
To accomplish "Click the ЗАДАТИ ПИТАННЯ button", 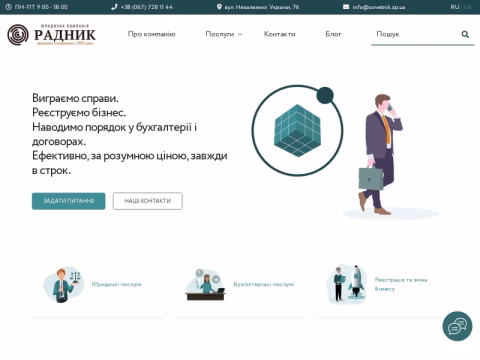I will point(69,201).
